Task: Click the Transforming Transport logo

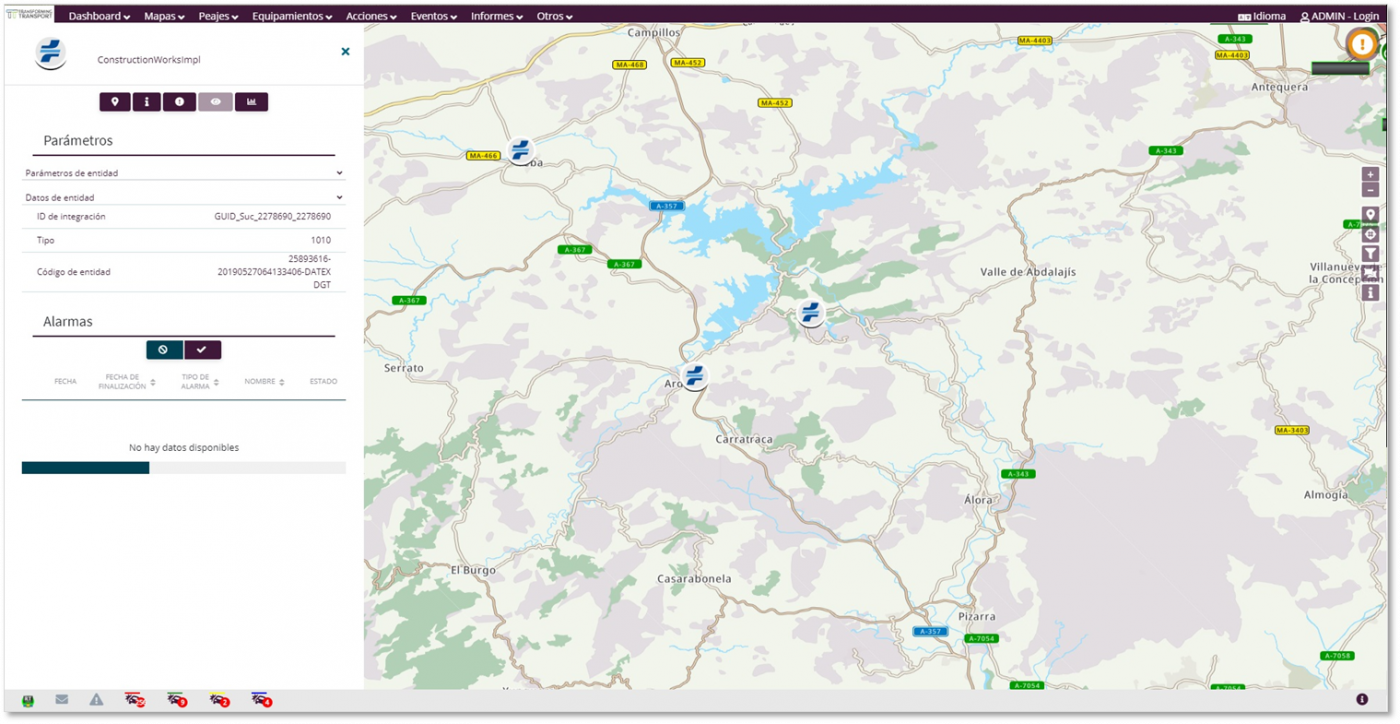Action: click(30, 14)
